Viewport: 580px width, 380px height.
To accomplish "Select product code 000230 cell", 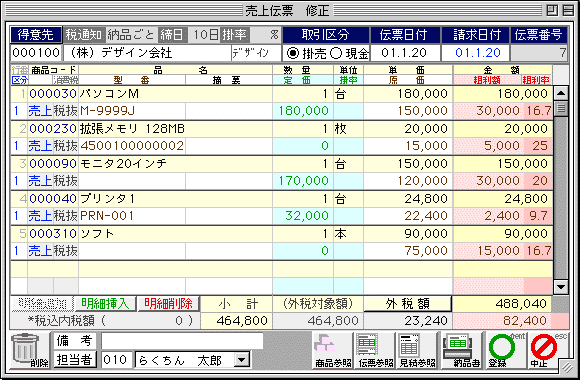I will point(53,129).
